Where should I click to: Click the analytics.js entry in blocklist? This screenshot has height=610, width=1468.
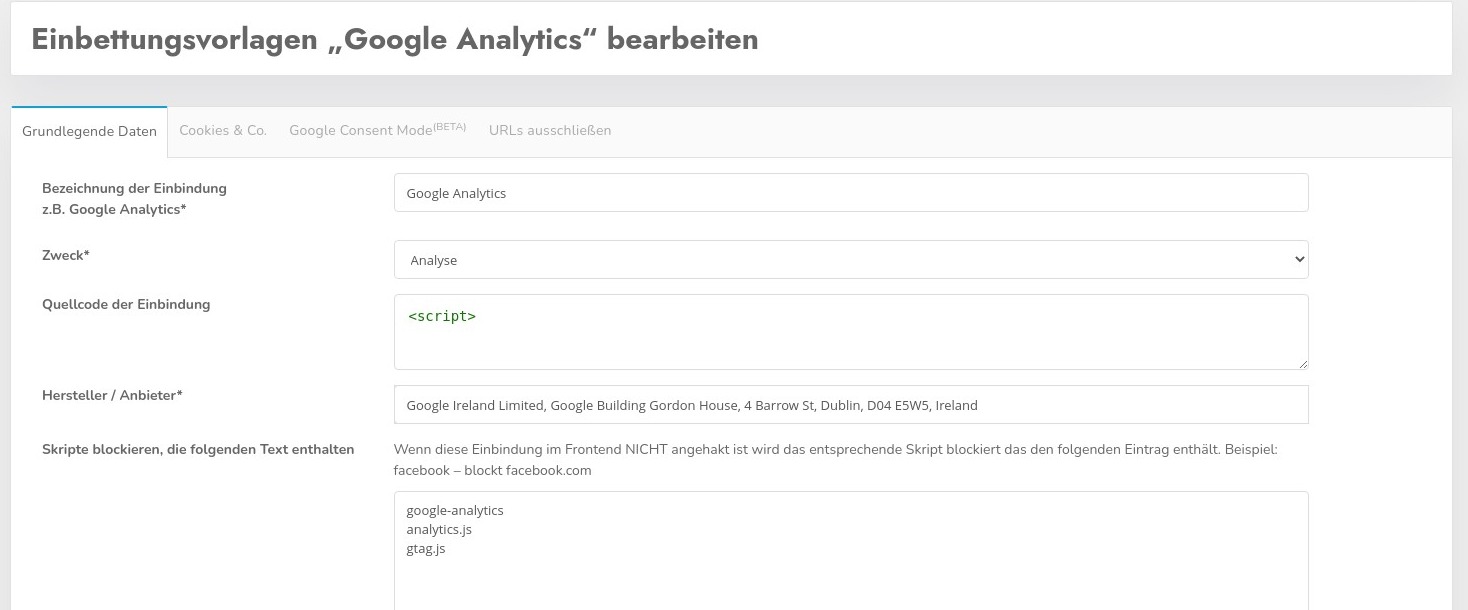(x=439, y=530)
